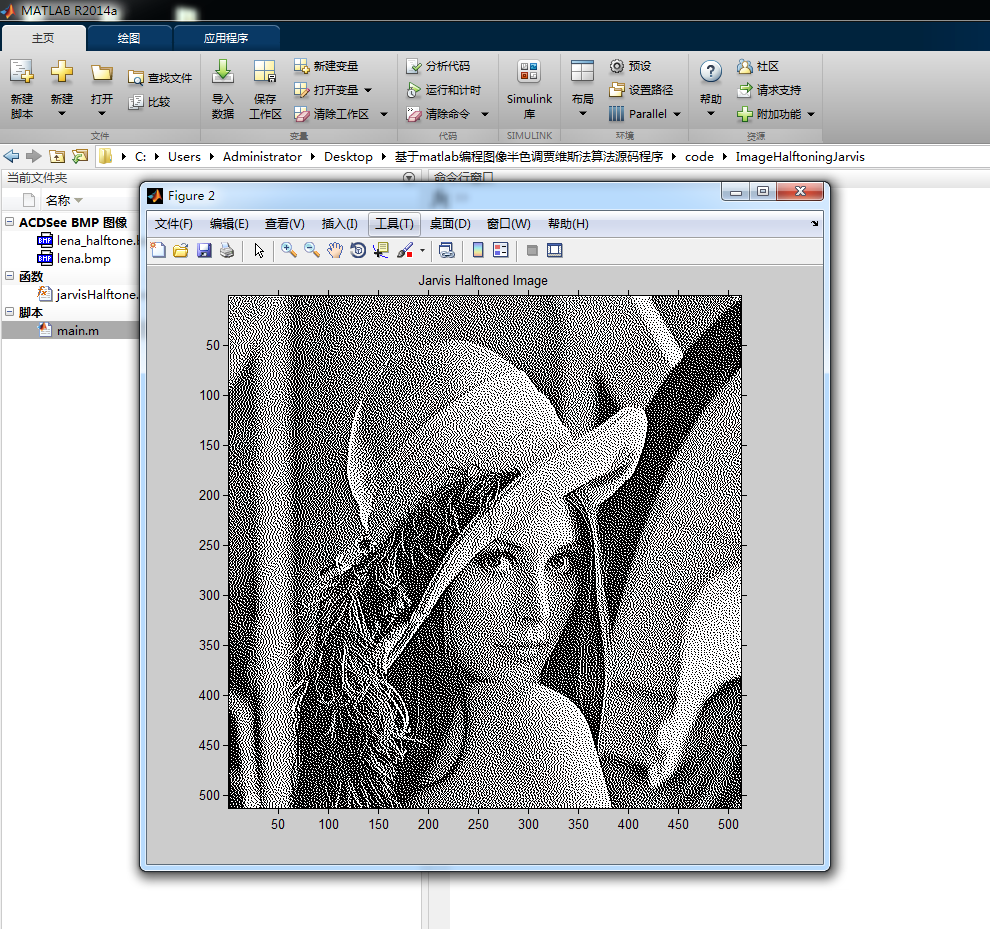
Task: Switch to the Plots ribbon tab (绘图)
Action: 129,38
